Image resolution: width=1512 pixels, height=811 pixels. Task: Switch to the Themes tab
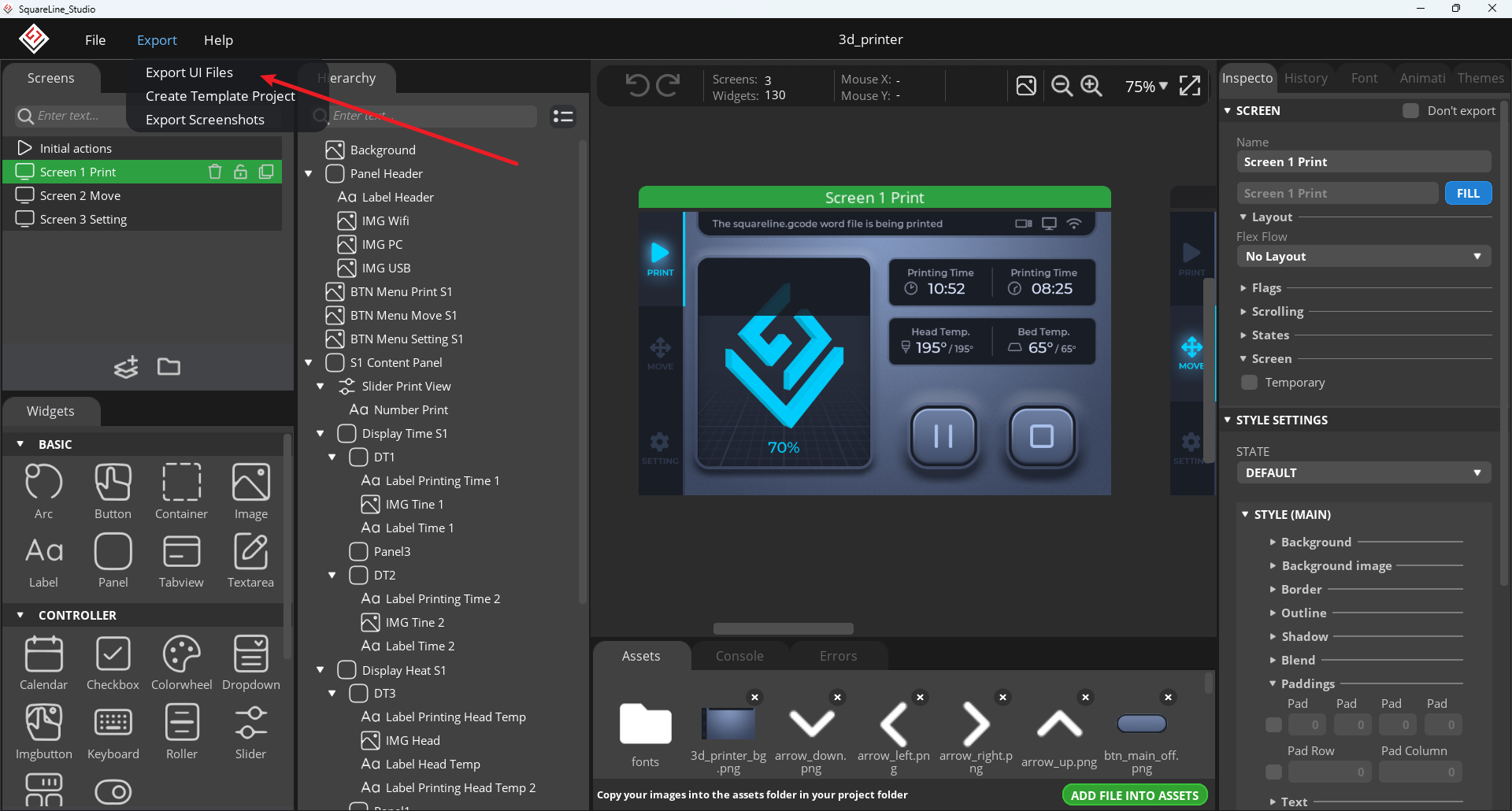pyautogui.click(x=1480, y=78)
